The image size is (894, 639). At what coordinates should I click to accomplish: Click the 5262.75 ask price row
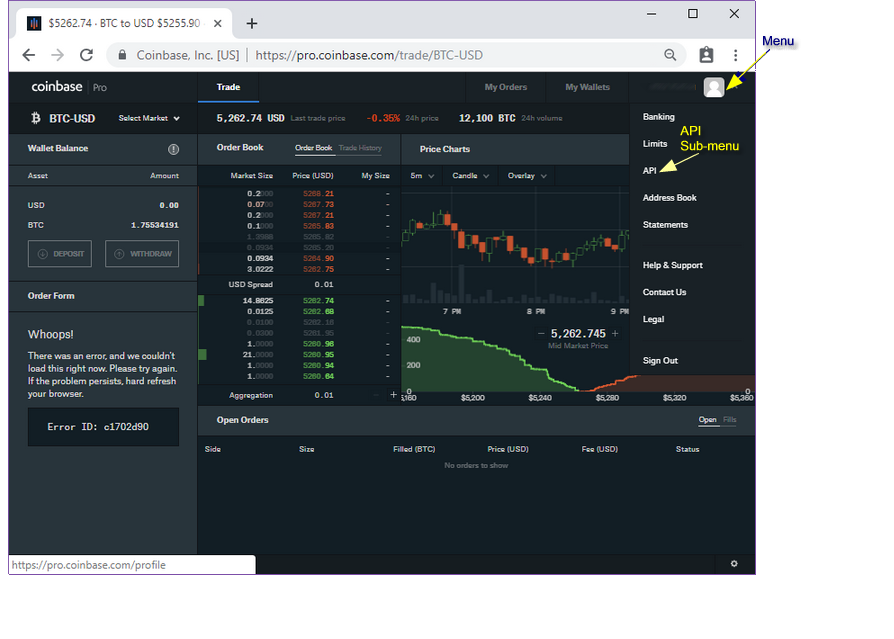pyautogui.click(x=299, y=269)
